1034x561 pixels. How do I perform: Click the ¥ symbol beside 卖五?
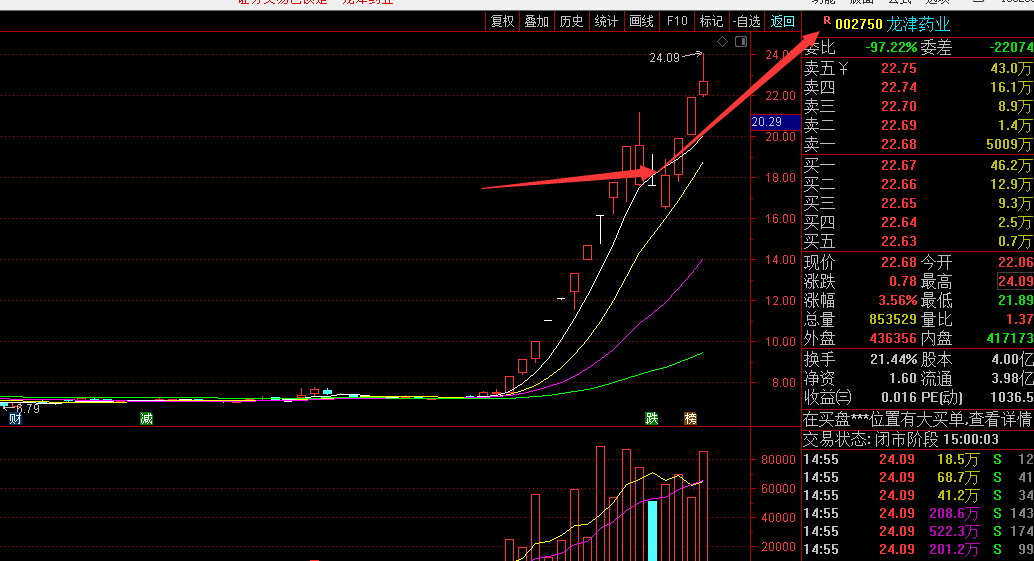click(842, 68)
